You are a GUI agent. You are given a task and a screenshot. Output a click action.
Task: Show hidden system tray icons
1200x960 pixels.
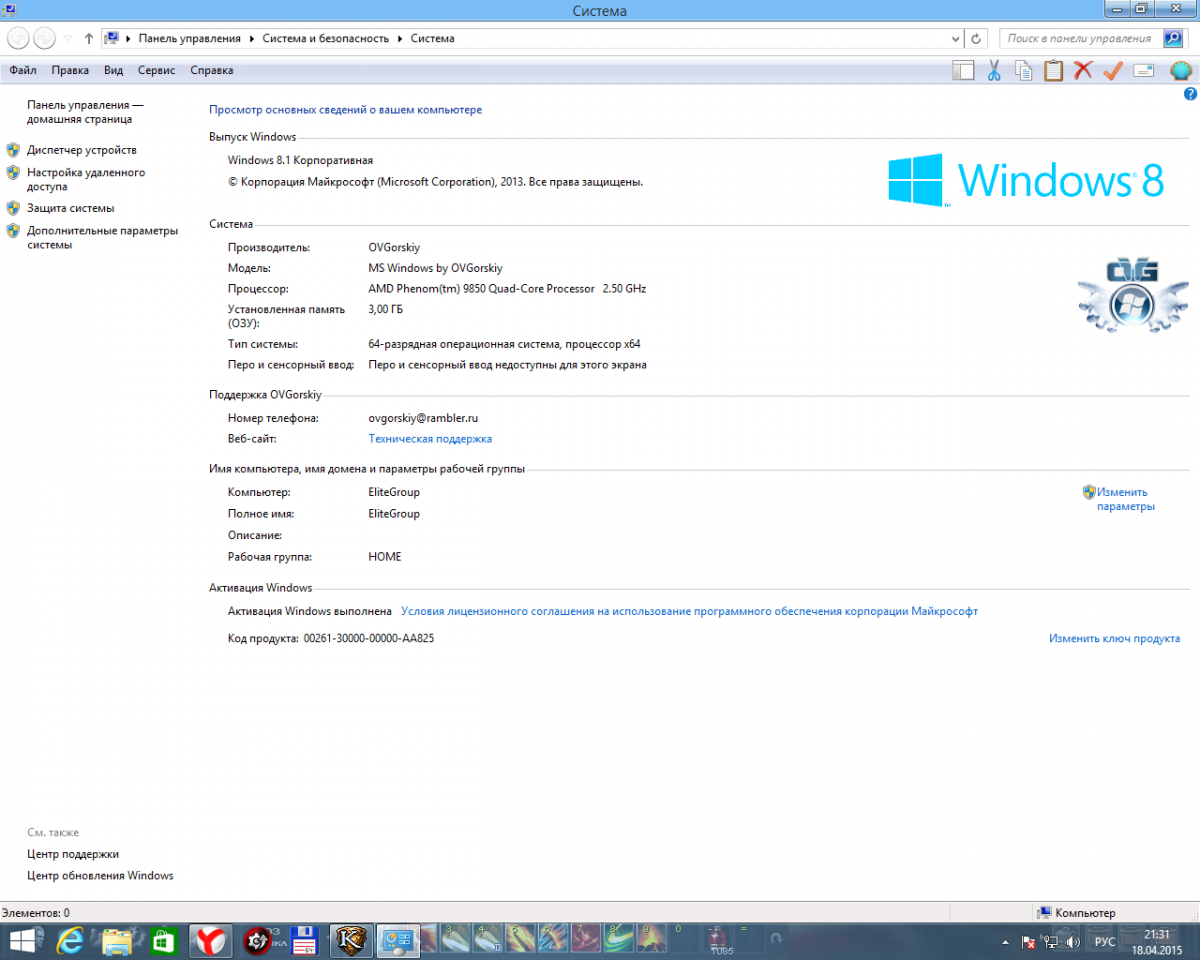coord(1004,942)
